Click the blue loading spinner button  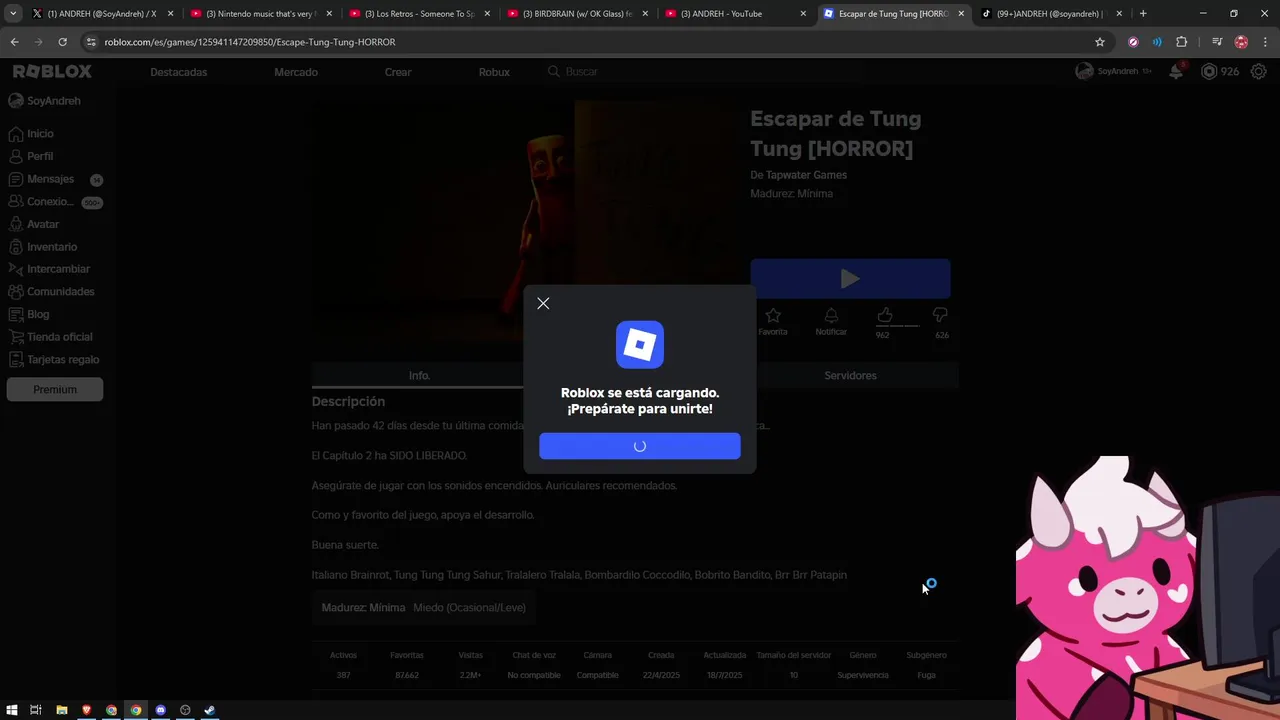point(640,446)
